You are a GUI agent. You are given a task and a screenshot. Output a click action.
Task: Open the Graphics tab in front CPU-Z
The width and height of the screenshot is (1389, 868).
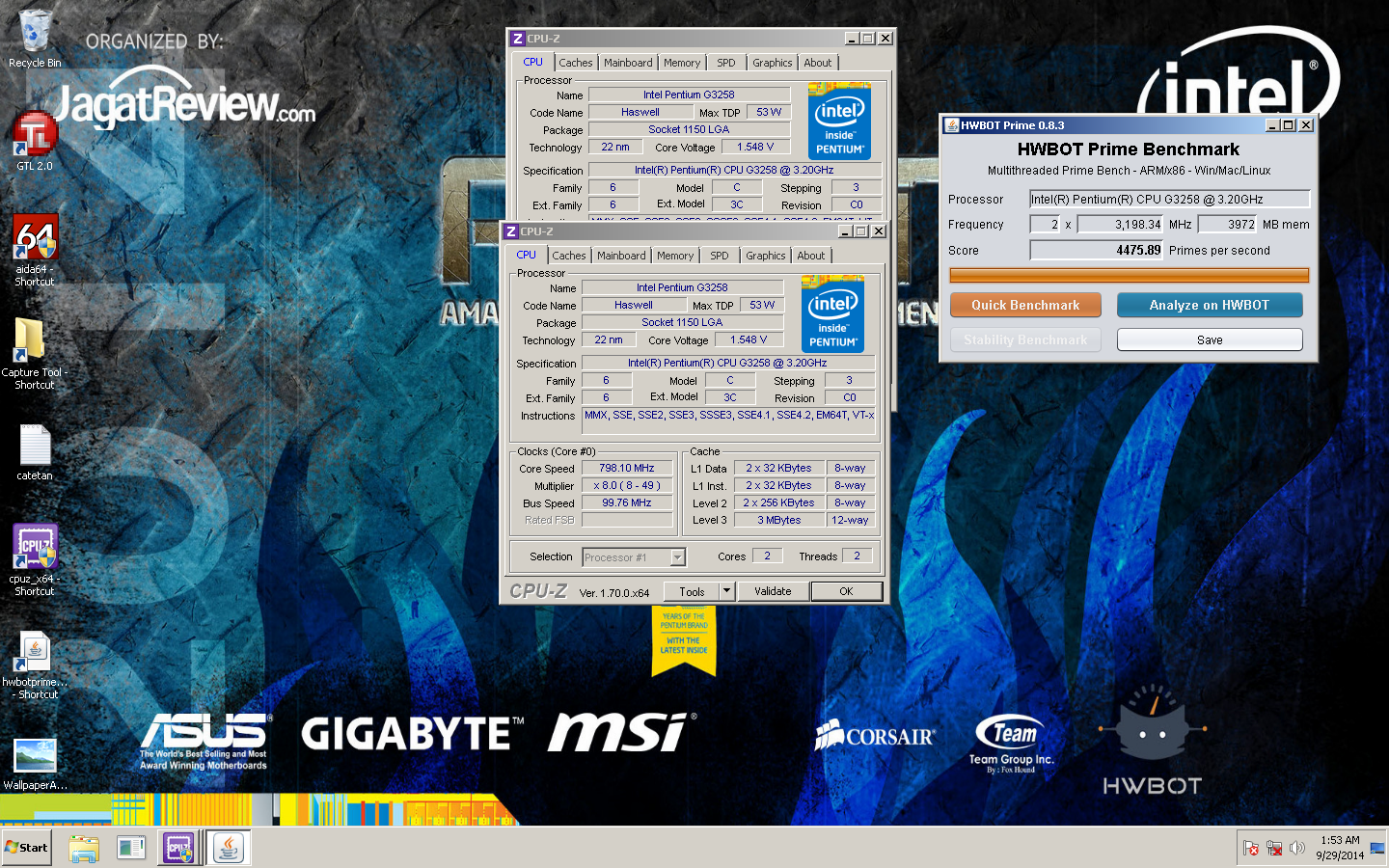[x=766, y=256]
